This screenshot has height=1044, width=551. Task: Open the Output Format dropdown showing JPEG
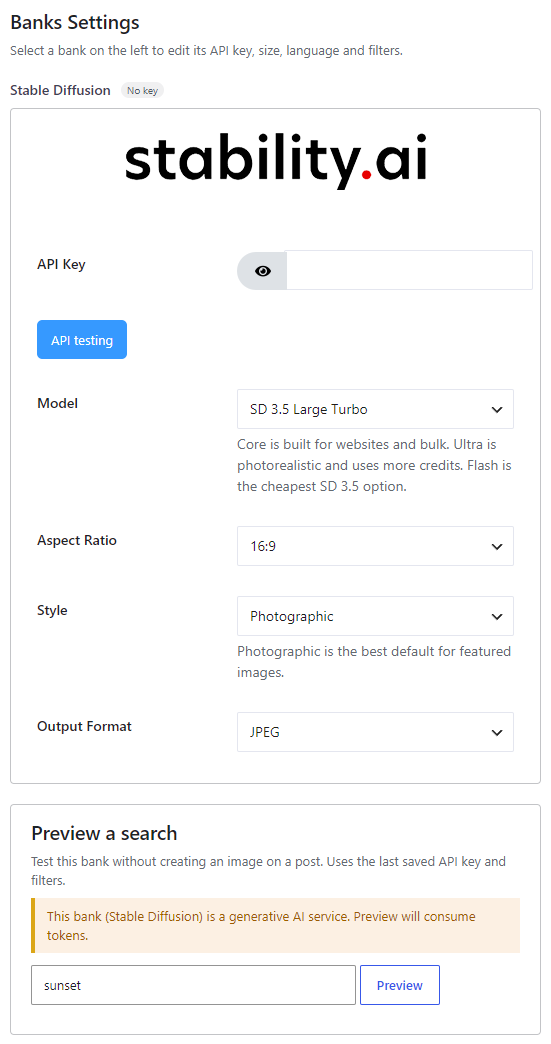(x=375, y=732)
